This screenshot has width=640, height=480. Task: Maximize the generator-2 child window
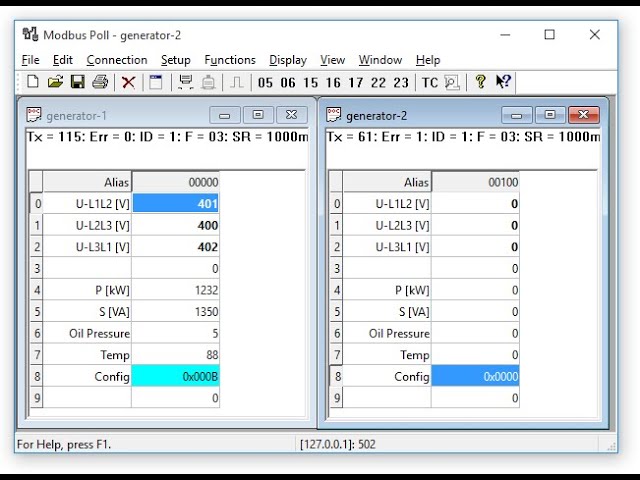550,115
